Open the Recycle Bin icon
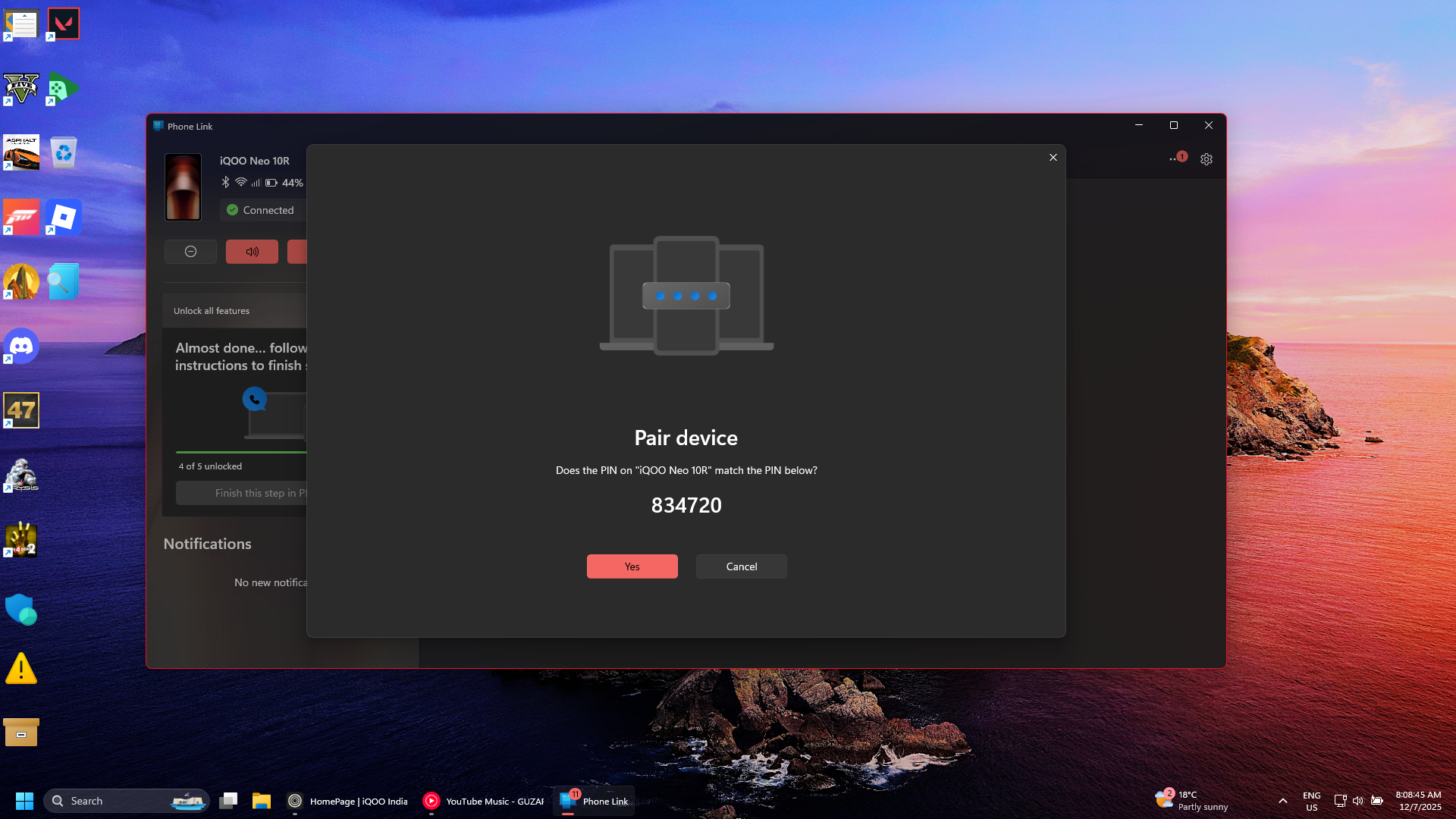This screenshot has width=1456, height=819. [x=63, y=152]
